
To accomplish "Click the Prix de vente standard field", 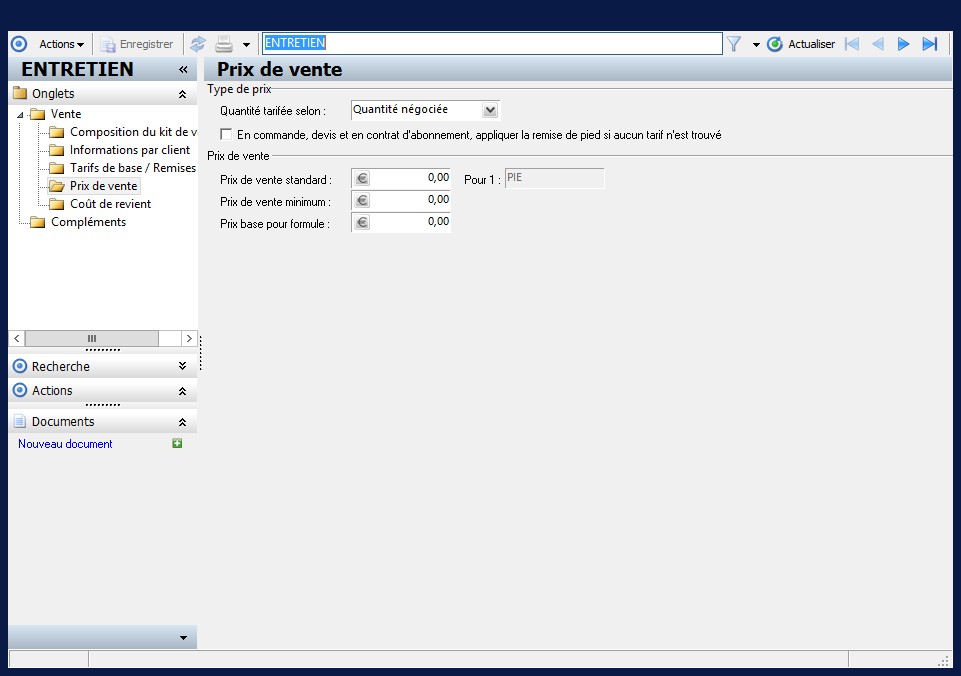I will click(401, 178).
